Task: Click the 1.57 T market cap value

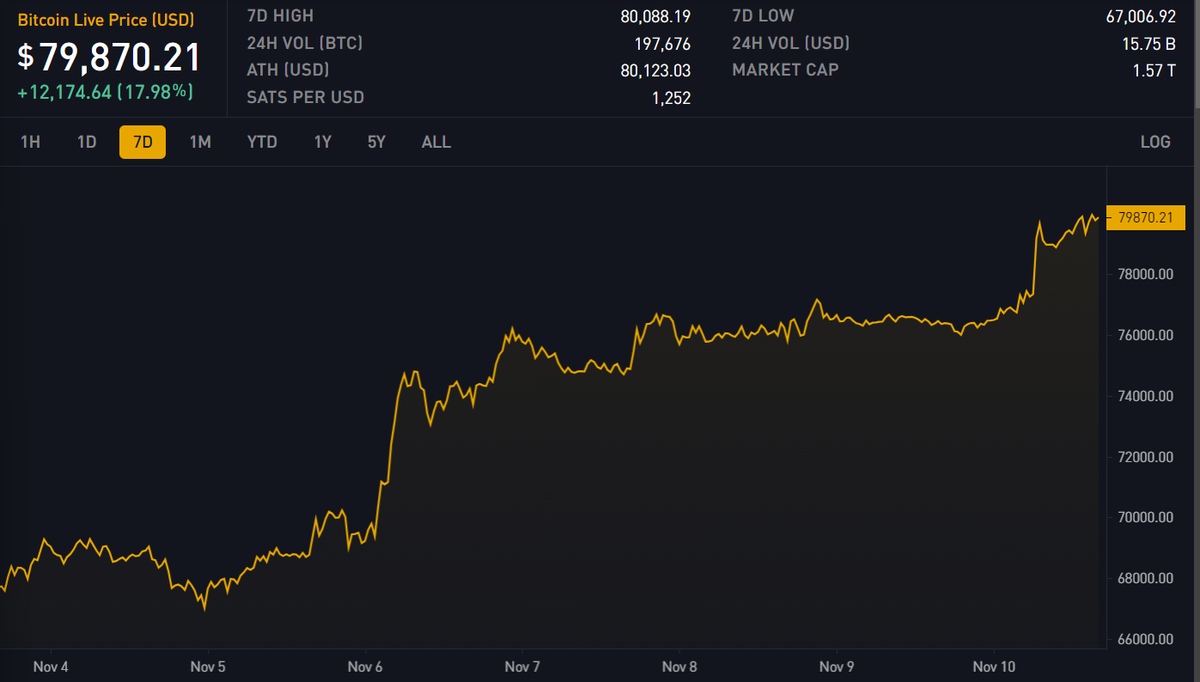Action: click(x=1153, y=70)
